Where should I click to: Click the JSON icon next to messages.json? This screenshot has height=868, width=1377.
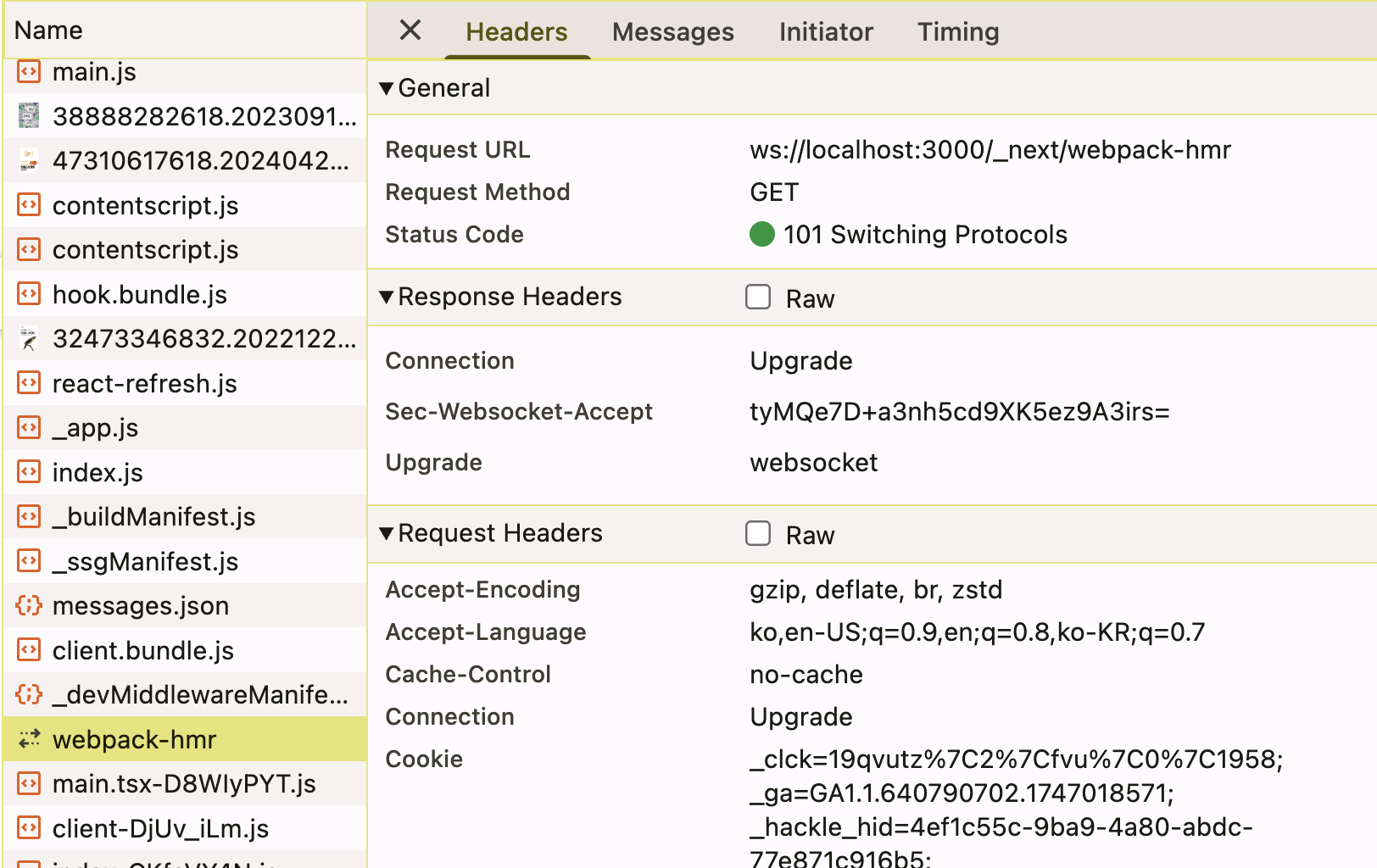(29, 605)
